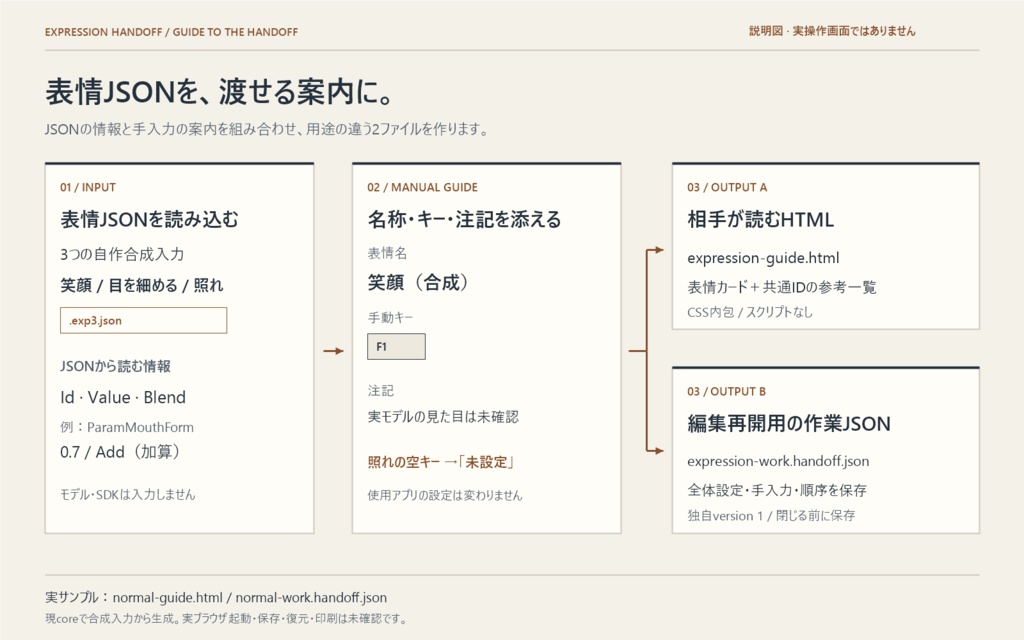Click the expression-work.handoff.json file name

(x=778, y=461)
